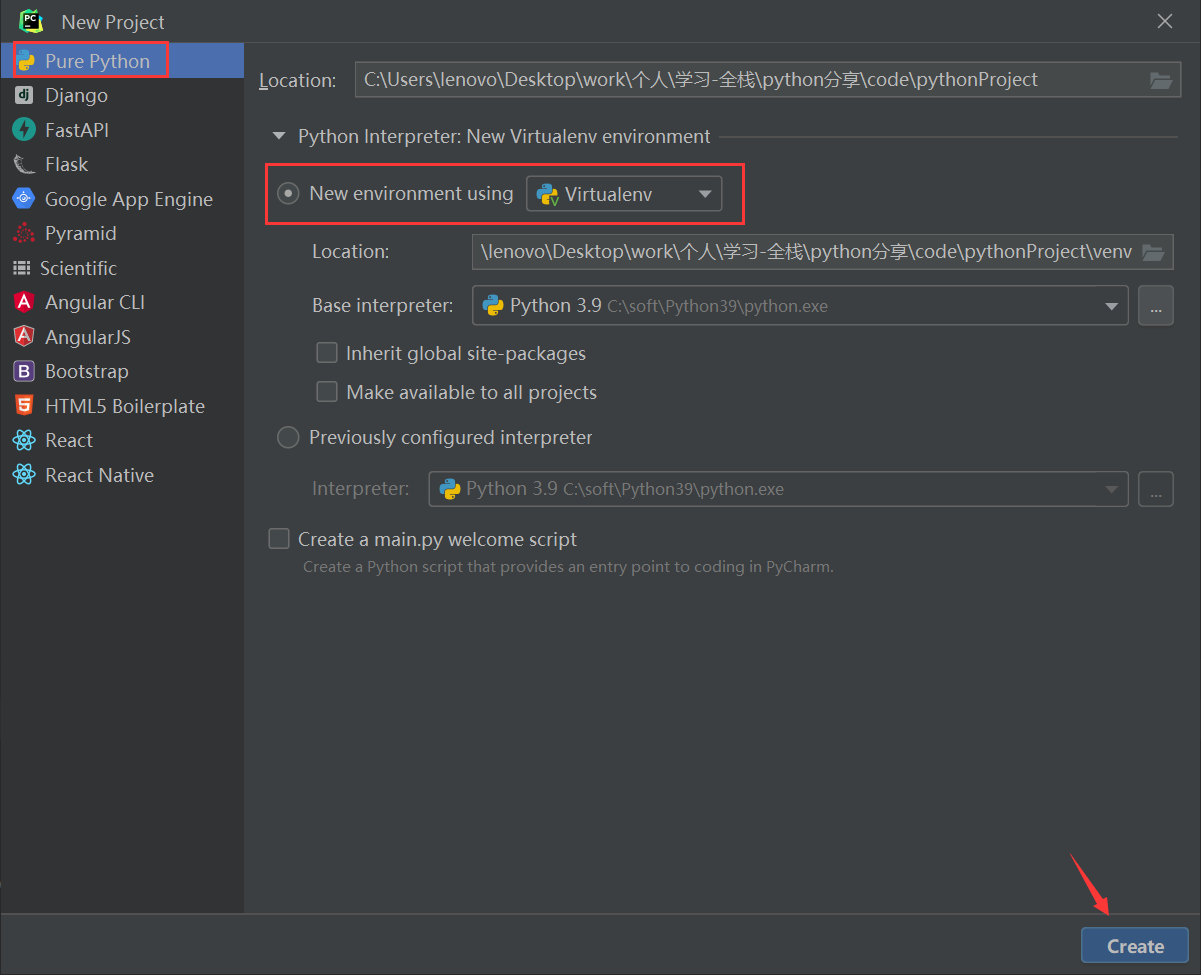Select the New environment using radio button
Viewport: 1201px width, 975px height.
point(288,194)
